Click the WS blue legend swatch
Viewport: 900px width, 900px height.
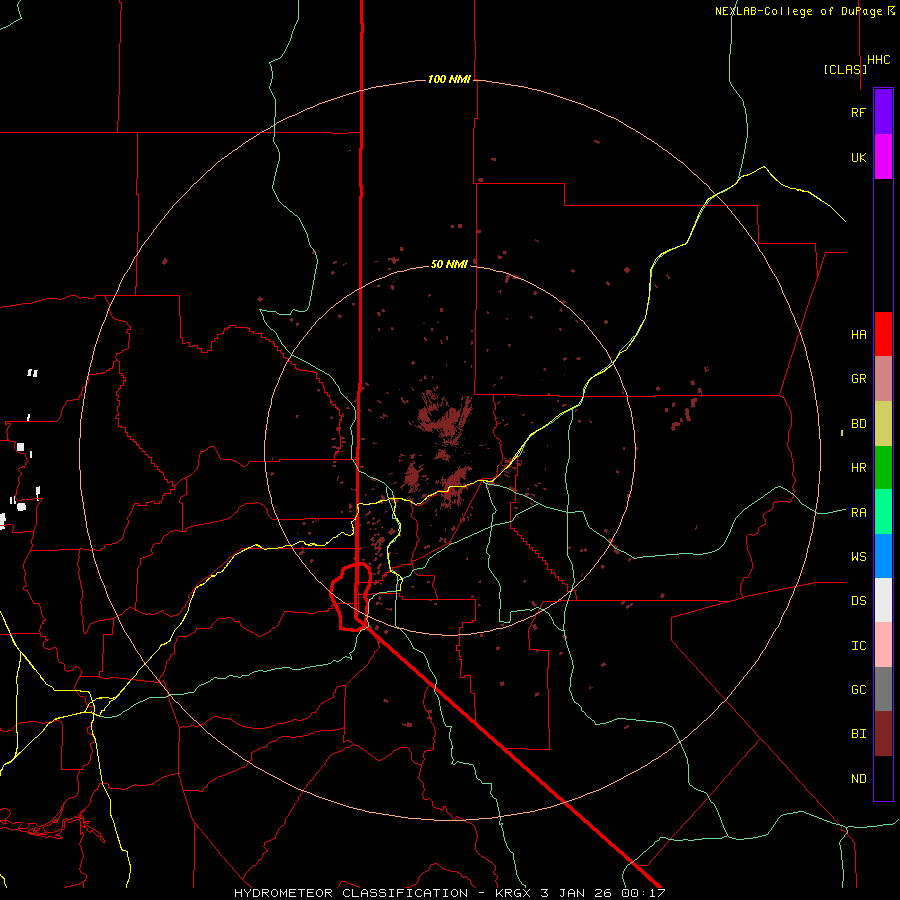(x=883, y=556)
